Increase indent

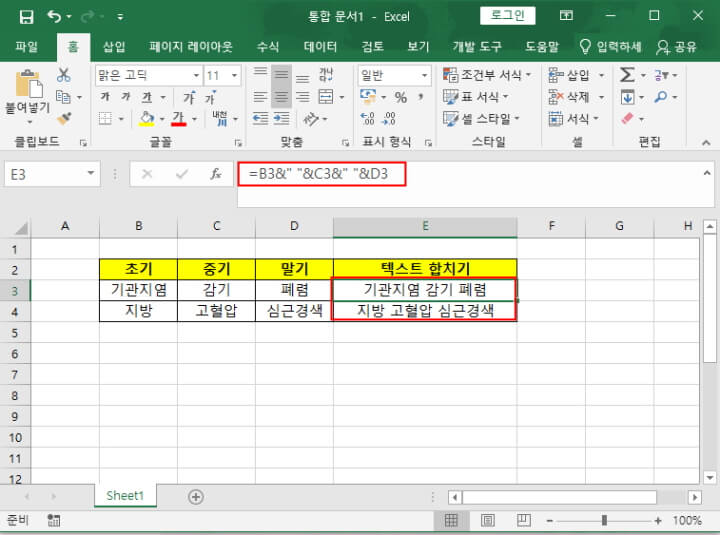point(281,119)
